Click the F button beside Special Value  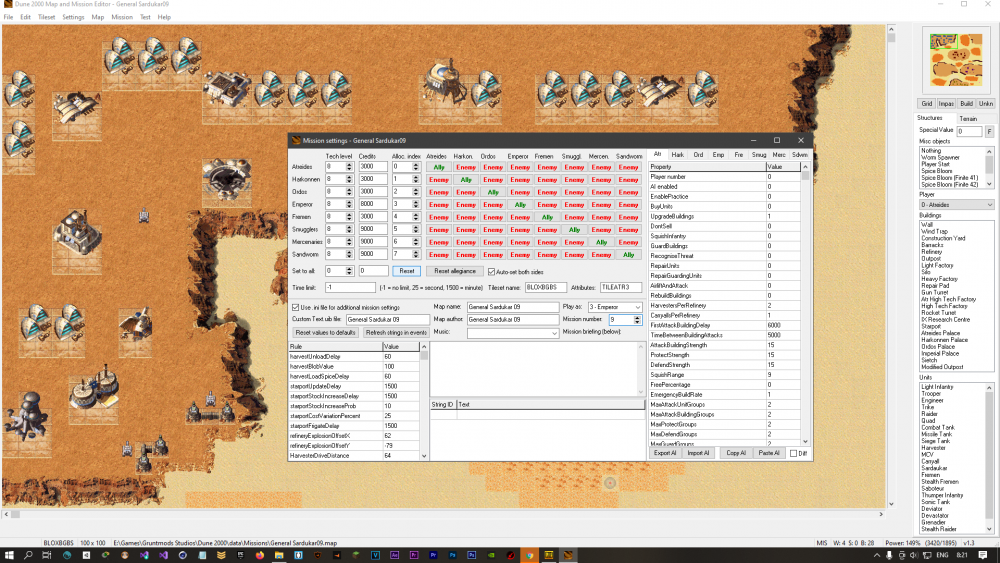click(x=989, y=131)
